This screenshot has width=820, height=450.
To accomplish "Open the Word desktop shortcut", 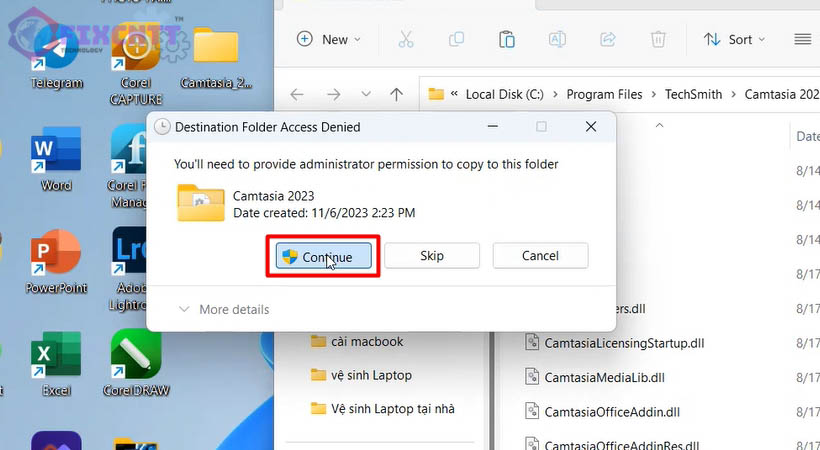I will [56, 158].
